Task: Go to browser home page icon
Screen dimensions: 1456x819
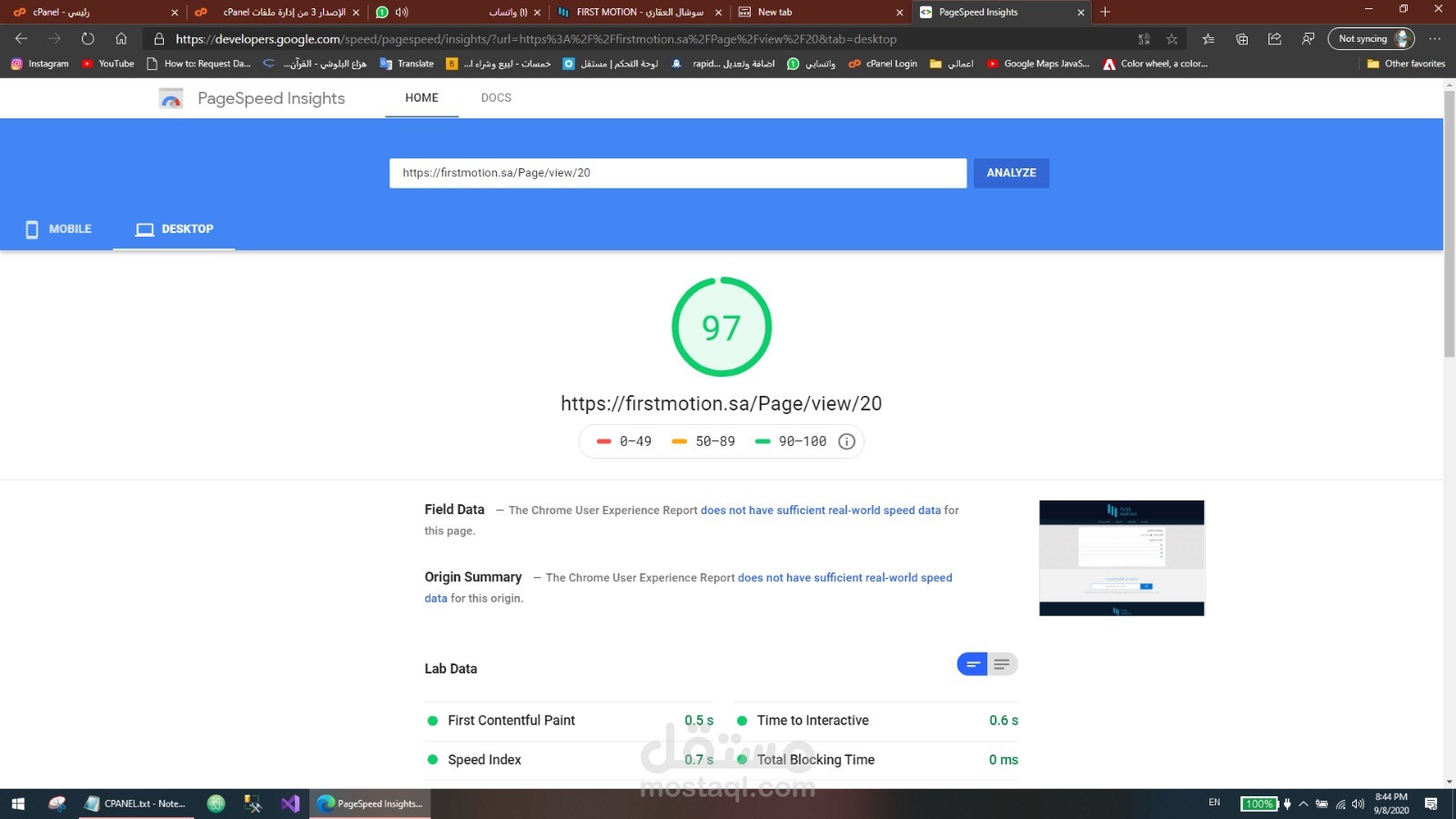Action: click(x=121, y=38)
